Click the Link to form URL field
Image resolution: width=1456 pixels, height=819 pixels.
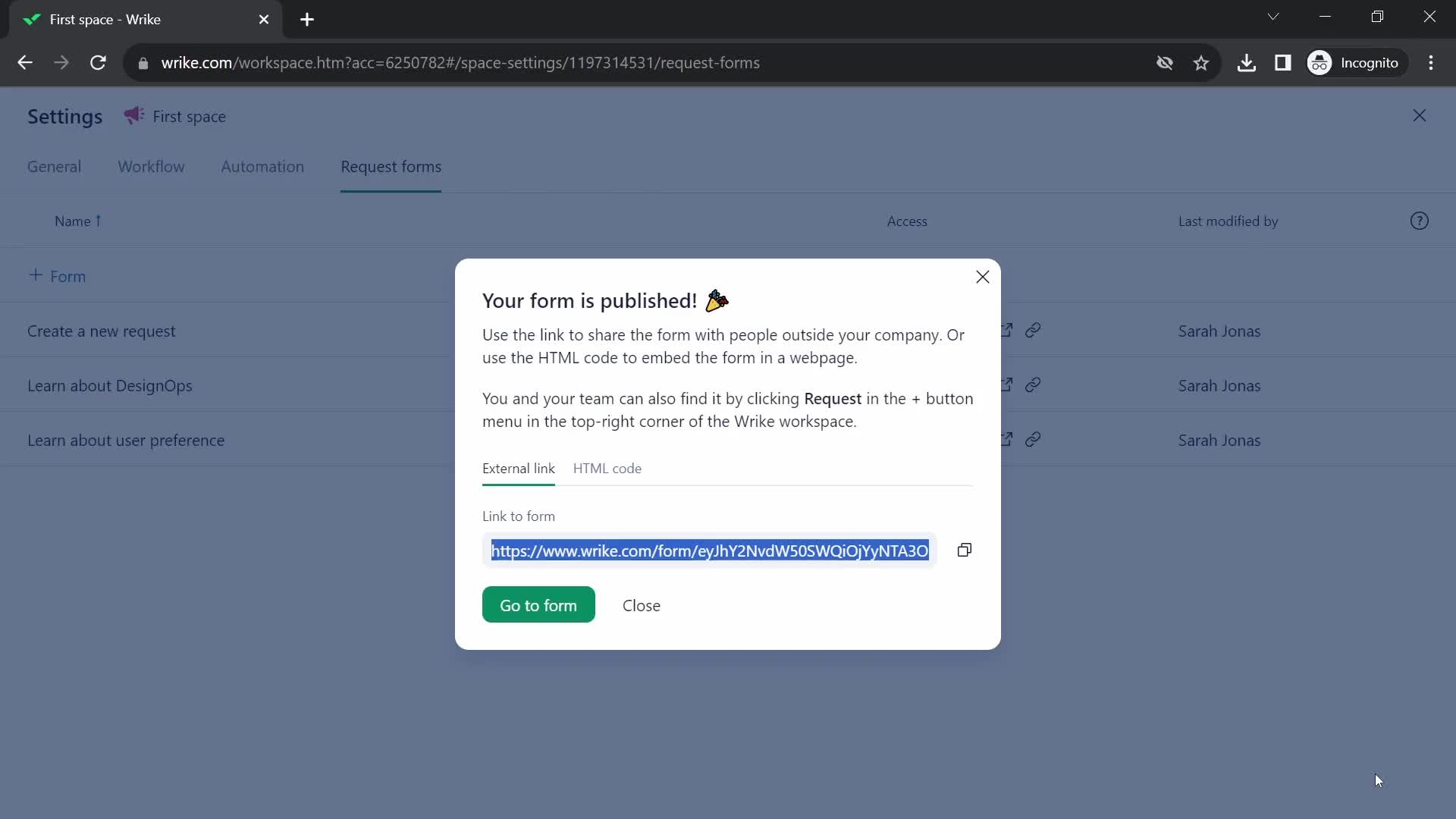pyautogui.click(x=710, y=551)
